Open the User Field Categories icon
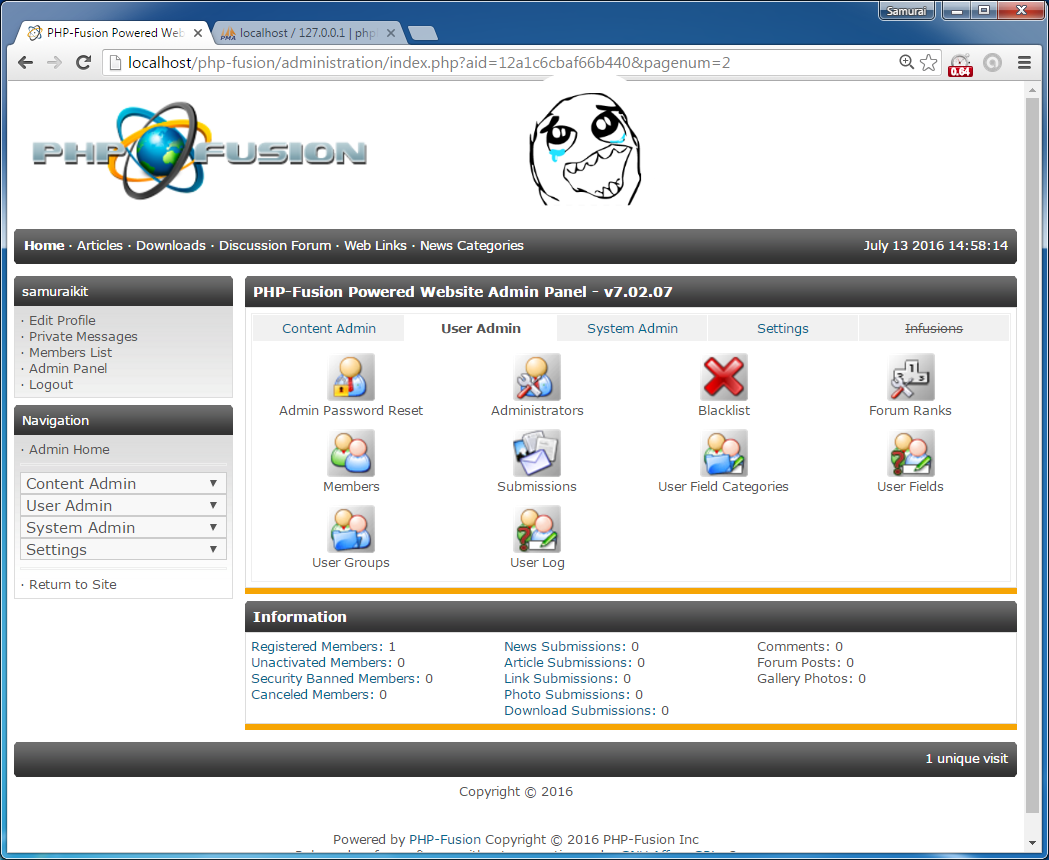Image resolution: width=1049 pixels, height=860 pixels. coord(723,453)
